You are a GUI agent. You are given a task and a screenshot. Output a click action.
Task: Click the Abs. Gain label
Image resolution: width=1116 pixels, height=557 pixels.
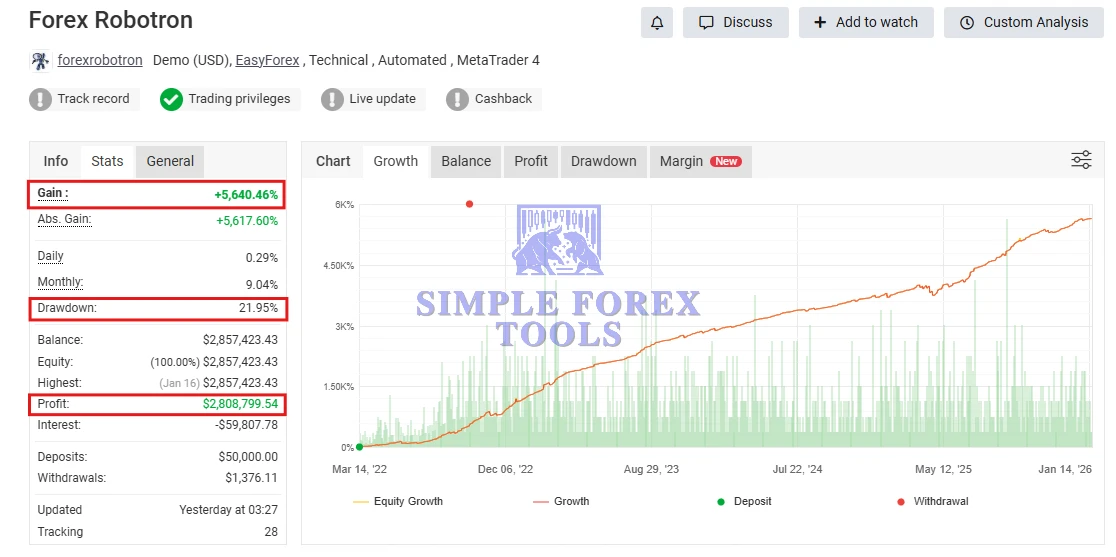pos(65,220)
